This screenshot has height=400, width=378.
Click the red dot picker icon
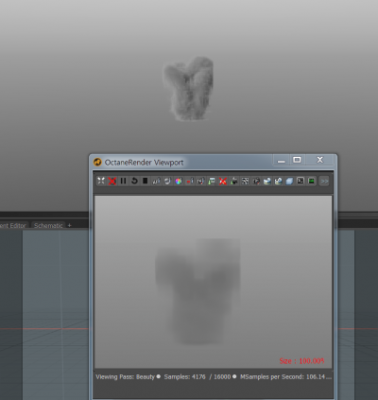(190, 181)
